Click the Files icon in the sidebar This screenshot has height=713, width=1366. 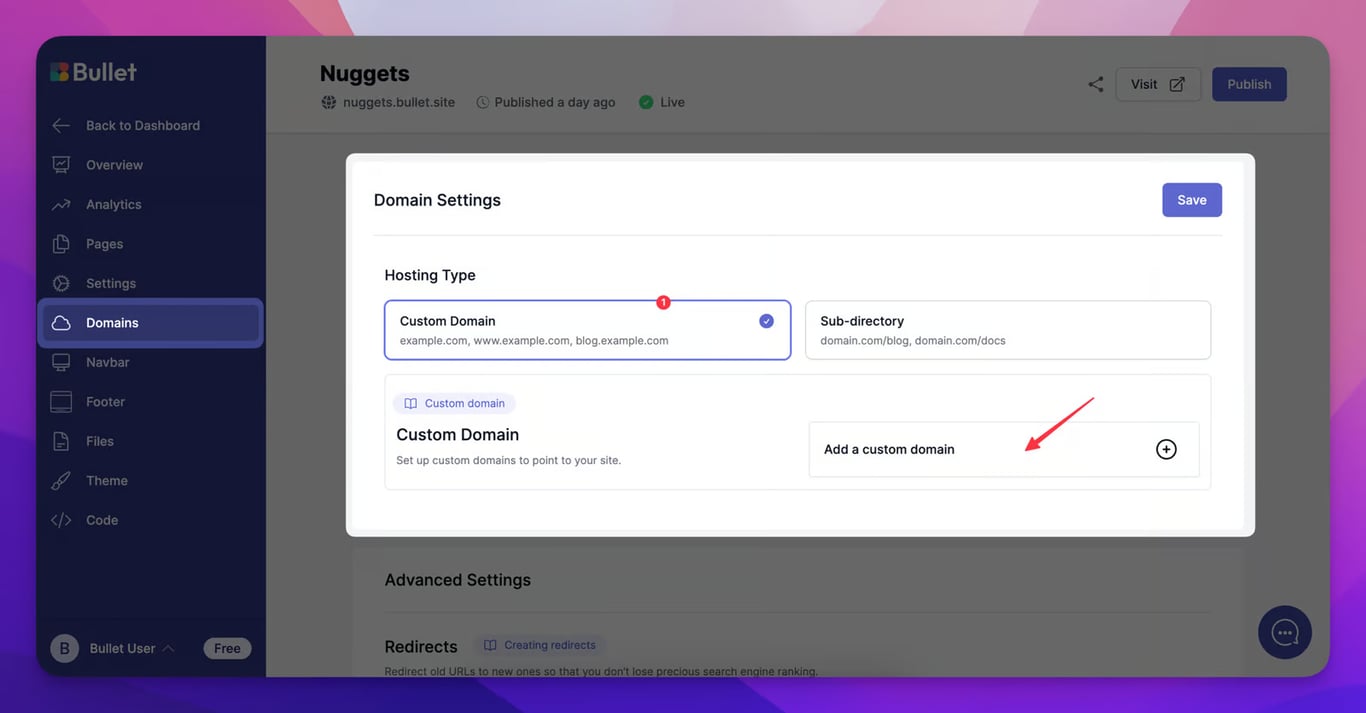(x=62, y=440)
